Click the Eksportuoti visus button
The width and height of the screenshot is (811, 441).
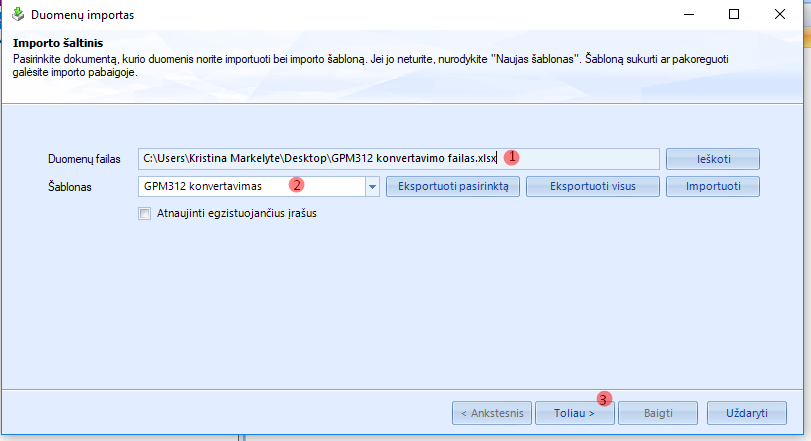pos(594,187)
